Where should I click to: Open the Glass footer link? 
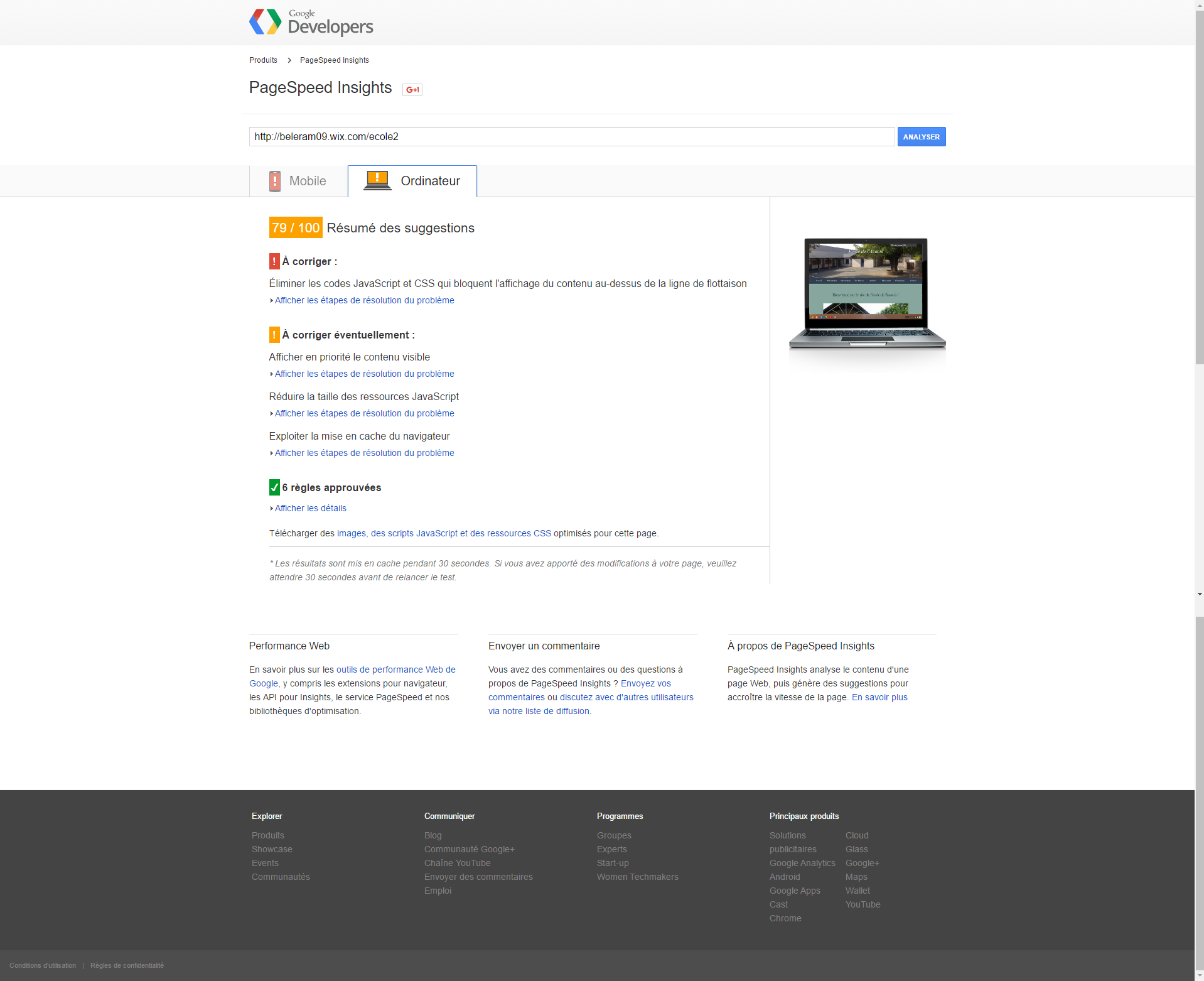(x=857, y=849)
